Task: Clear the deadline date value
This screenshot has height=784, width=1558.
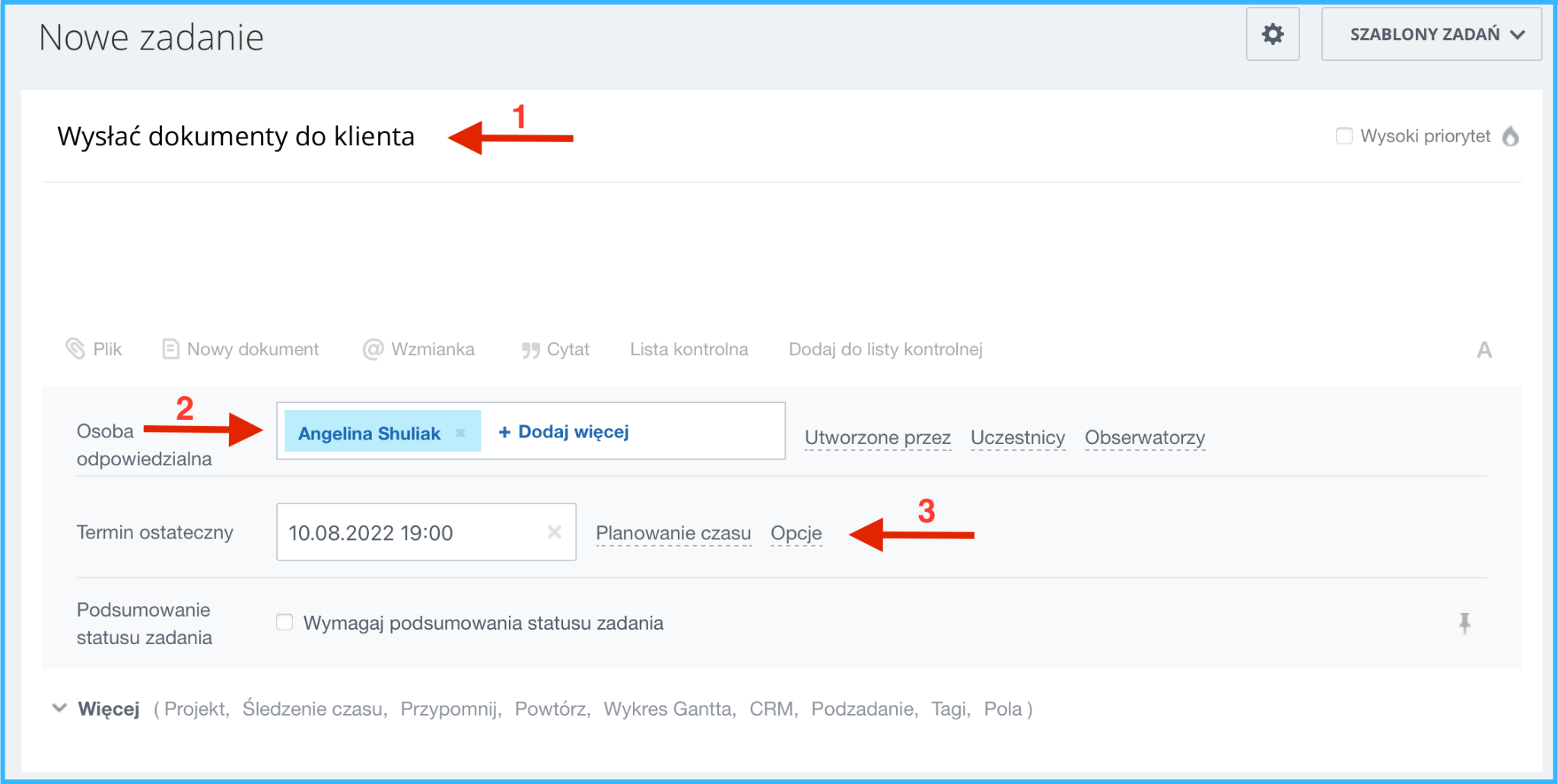Action: click(x=555, y=532)
